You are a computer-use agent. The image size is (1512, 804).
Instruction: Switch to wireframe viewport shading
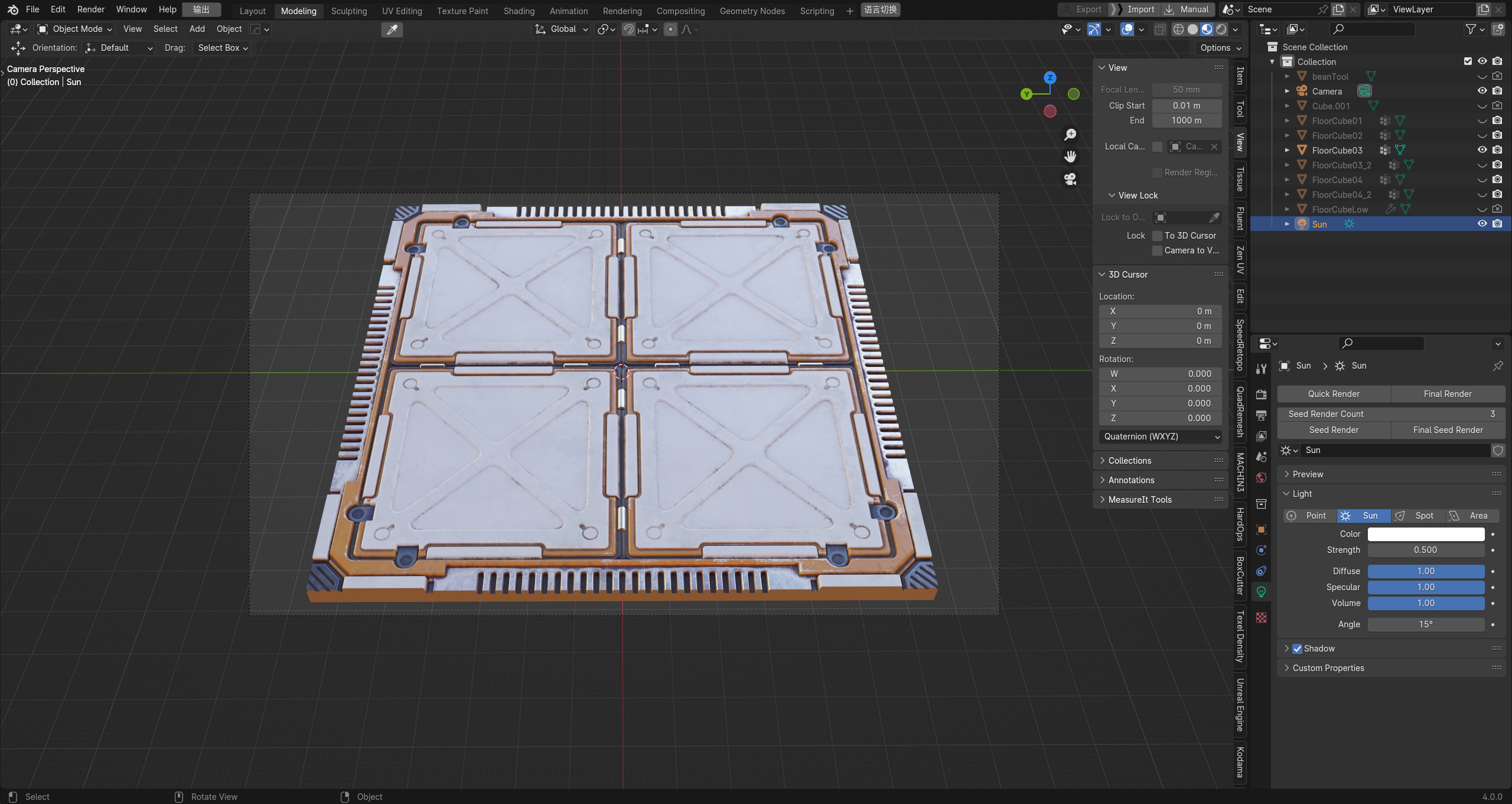pos(1178,29)
